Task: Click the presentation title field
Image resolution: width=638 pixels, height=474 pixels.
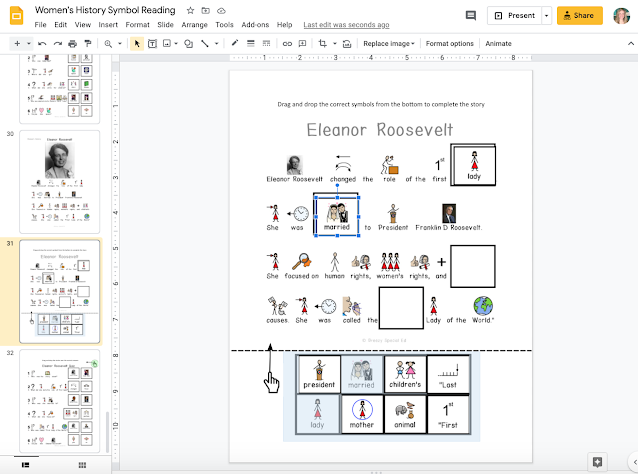Action: [x=105, y=10]
